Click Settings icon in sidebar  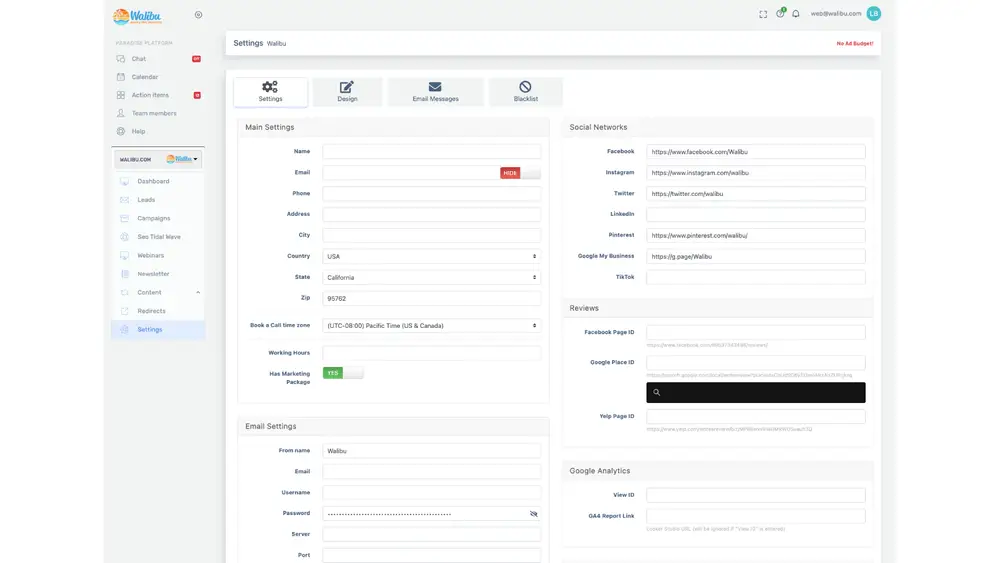(124, 330)
